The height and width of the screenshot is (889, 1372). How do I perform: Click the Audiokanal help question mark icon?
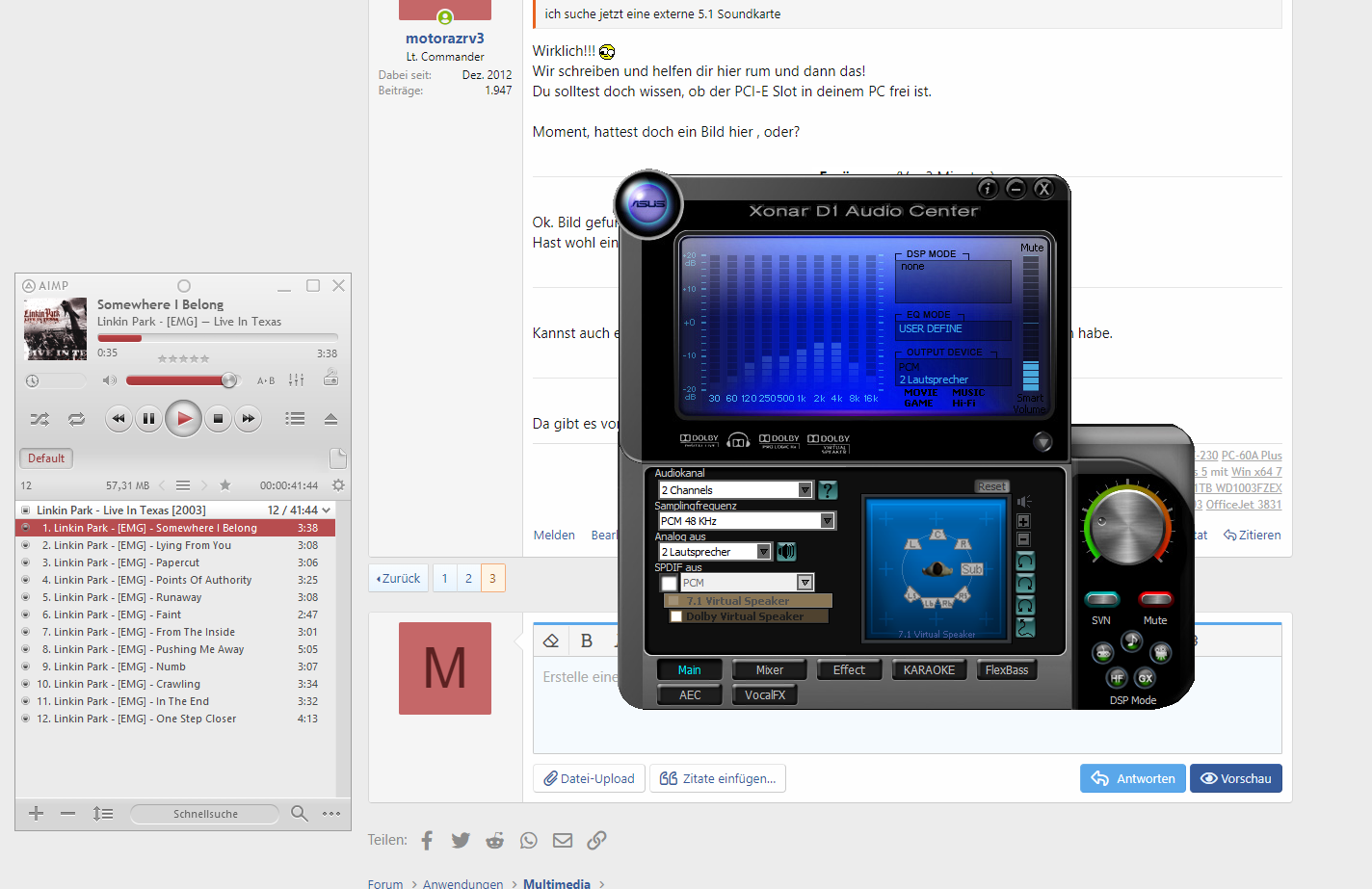828,490
